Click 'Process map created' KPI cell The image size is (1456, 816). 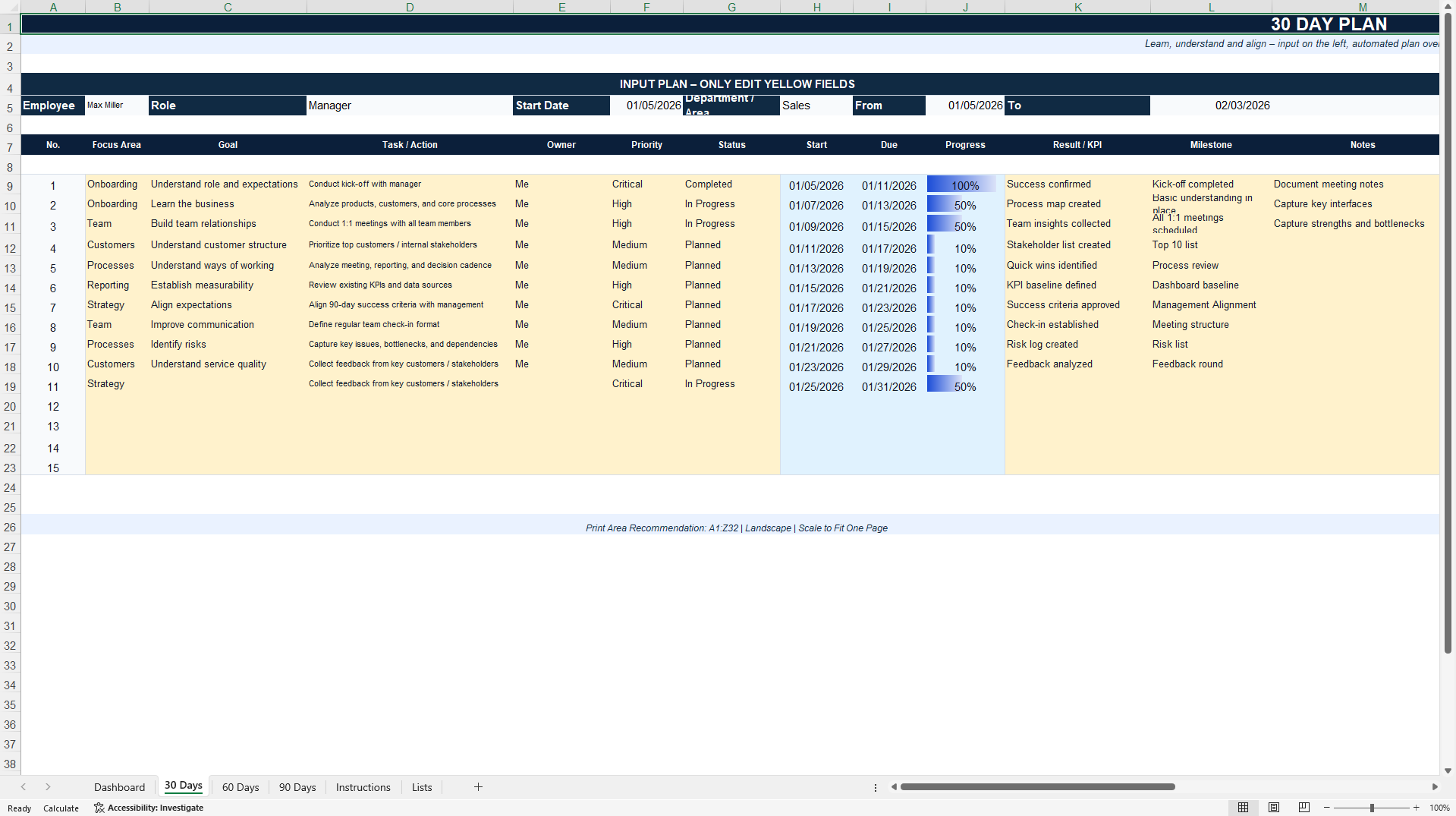pyautogui.click(x=1077, y=204)
